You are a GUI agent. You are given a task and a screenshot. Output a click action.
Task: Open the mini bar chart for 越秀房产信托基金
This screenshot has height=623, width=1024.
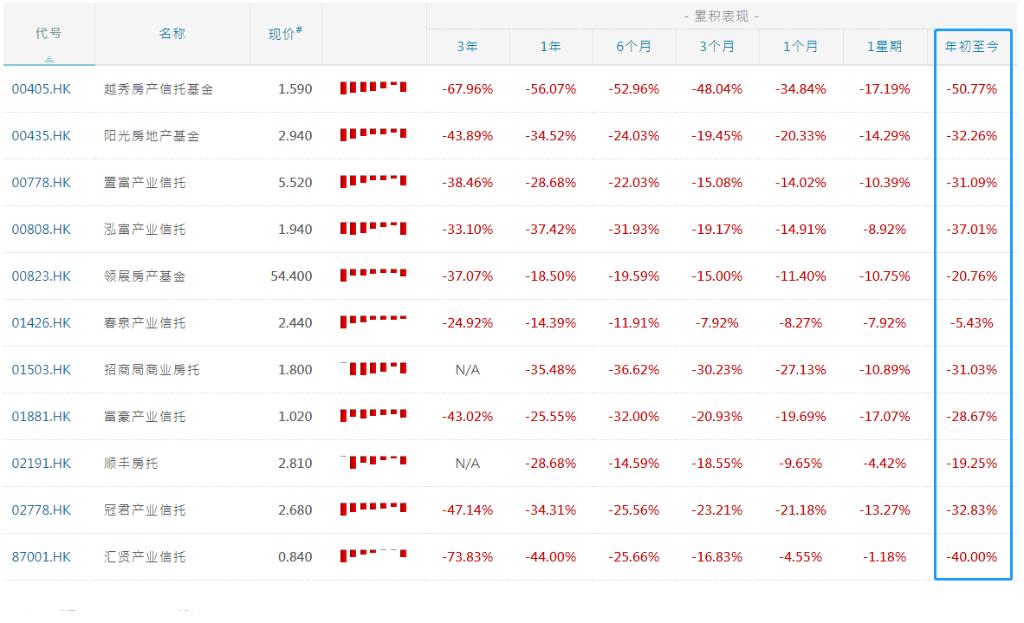pos(373,88)
